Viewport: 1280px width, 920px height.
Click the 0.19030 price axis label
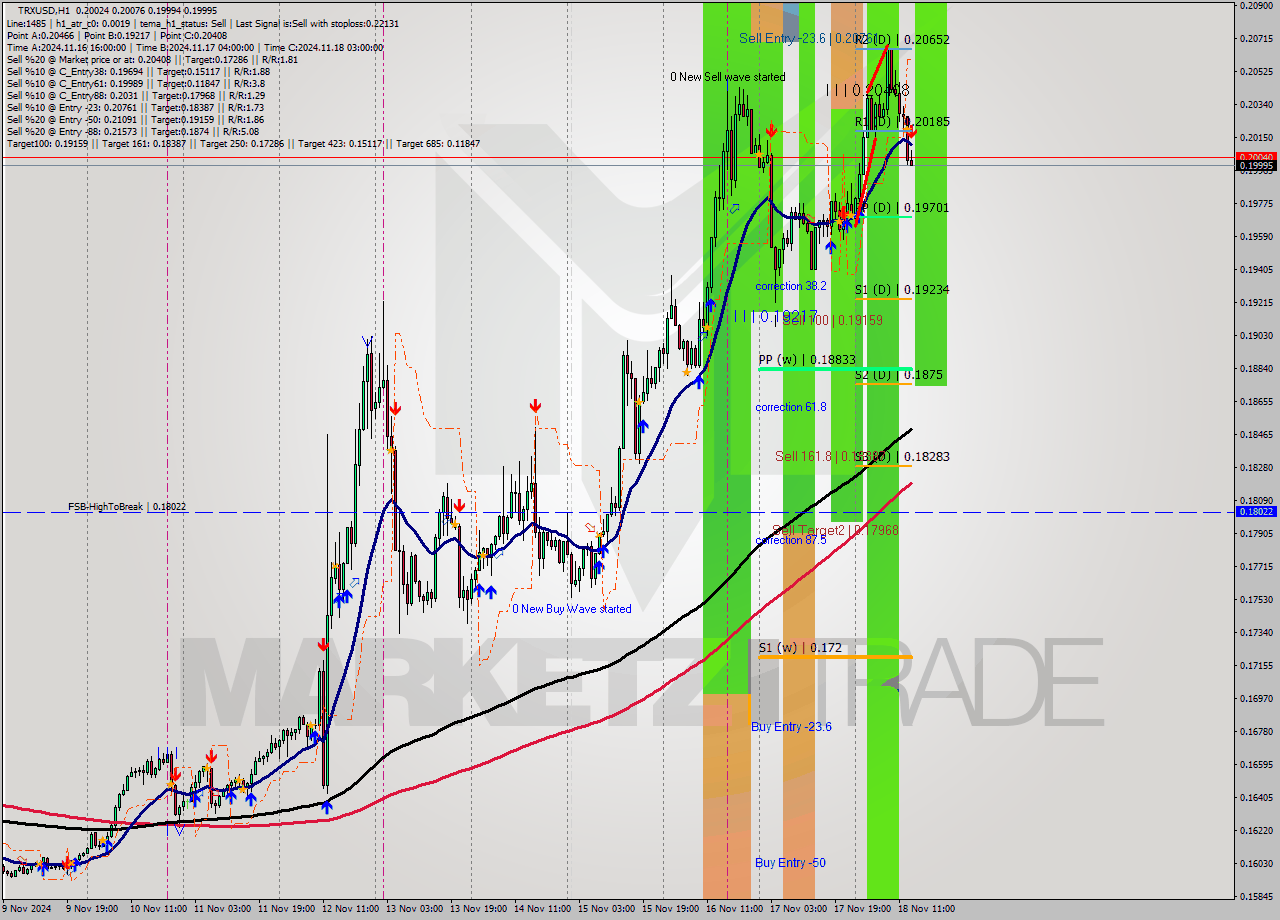click(x=1256, y=336)
